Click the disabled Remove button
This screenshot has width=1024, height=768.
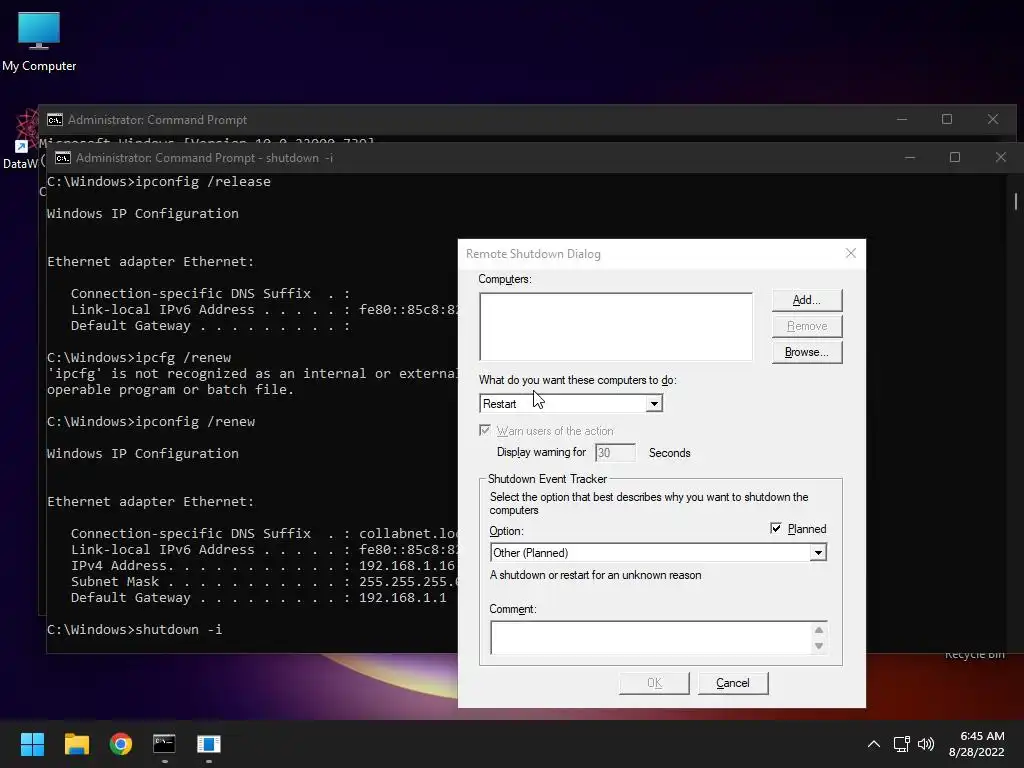[x=807, y=326]
